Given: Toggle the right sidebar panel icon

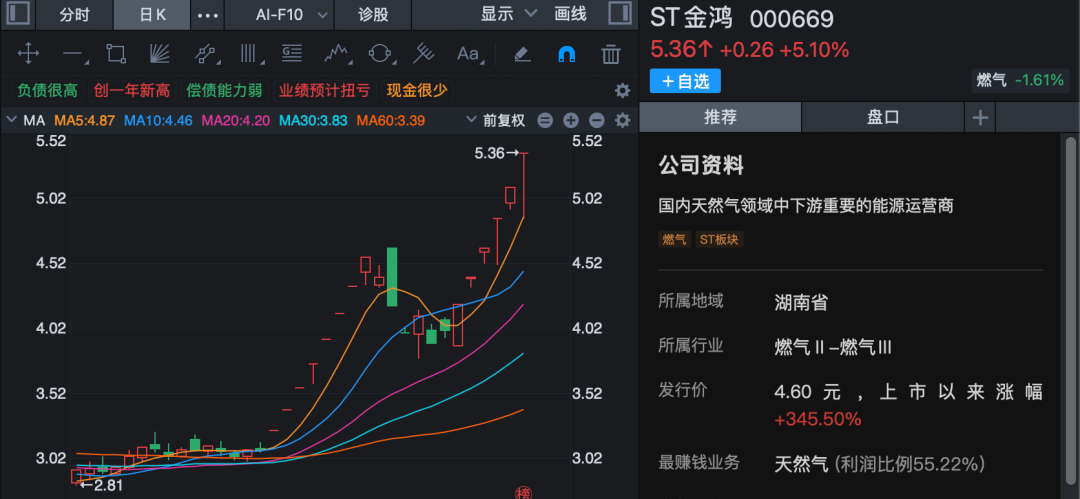Looking at the screenshot, I should click(x=620, y=14).
